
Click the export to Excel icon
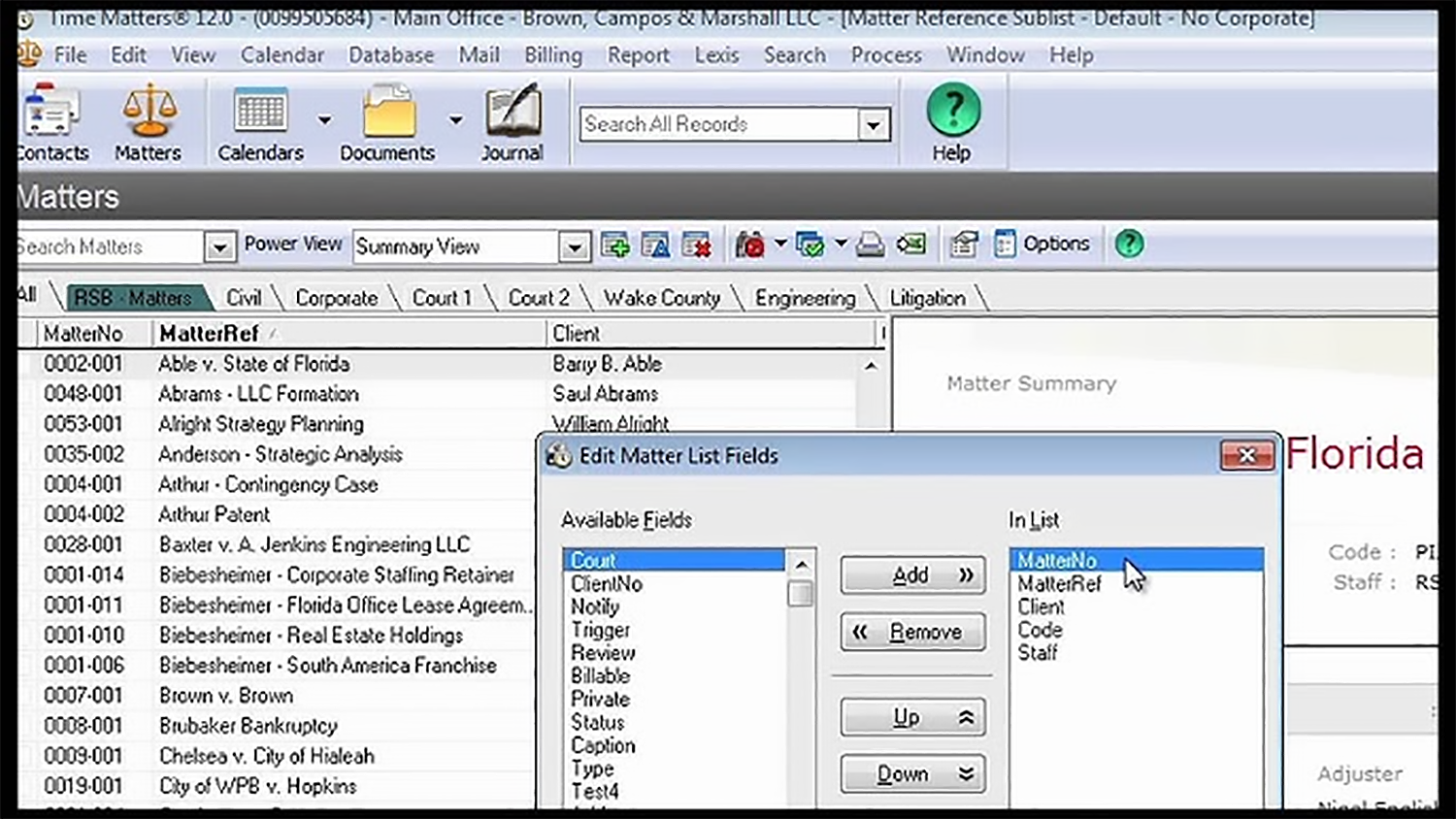point(910,246)
